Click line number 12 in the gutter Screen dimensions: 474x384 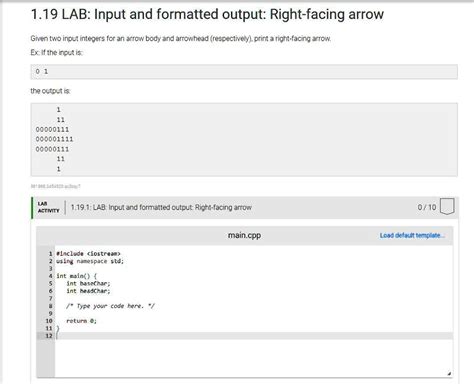pos(49,336)
